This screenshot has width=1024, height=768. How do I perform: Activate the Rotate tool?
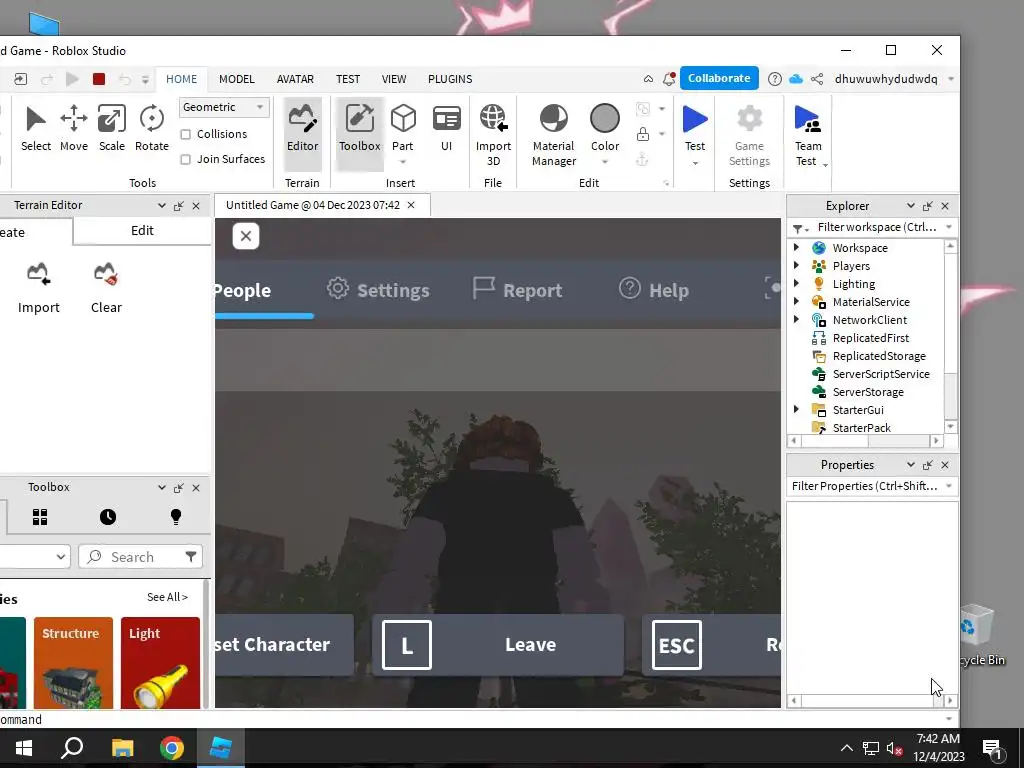coord(152,129)
